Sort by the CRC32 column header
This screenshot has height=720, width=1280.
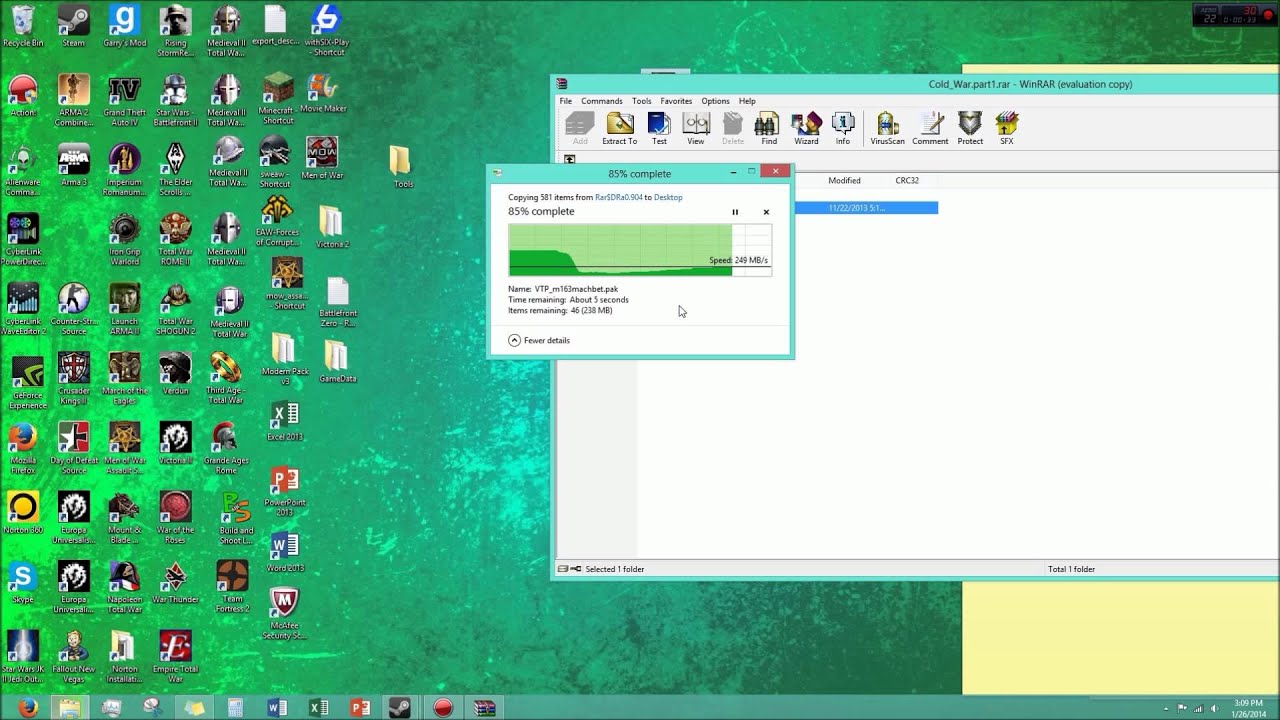click(x=907, y=181)
